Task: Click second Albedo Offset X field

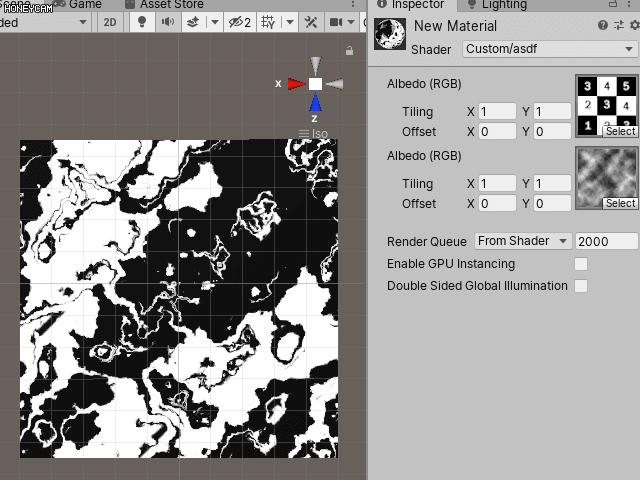Action: coord(497,203)
